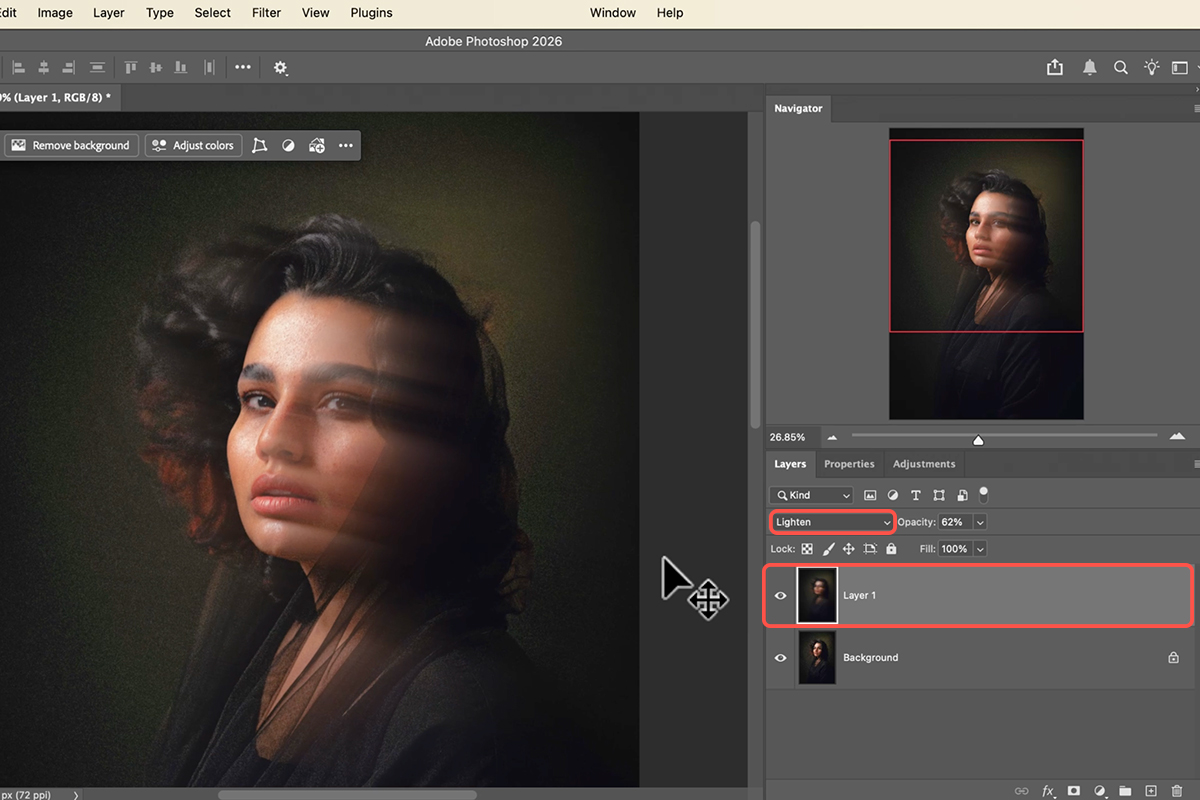
Task: Open the Filter menu
Action: [x=266, y=13]
